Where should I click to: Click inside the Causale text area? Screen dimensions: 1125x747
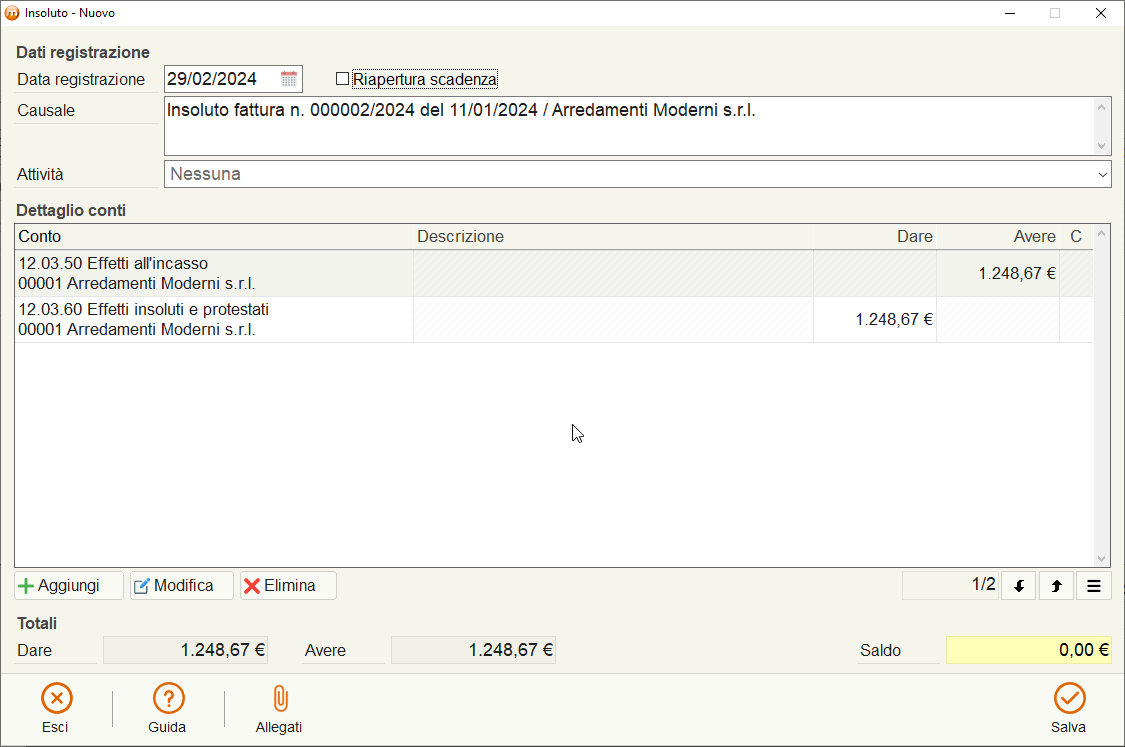(x=629, y=126)
